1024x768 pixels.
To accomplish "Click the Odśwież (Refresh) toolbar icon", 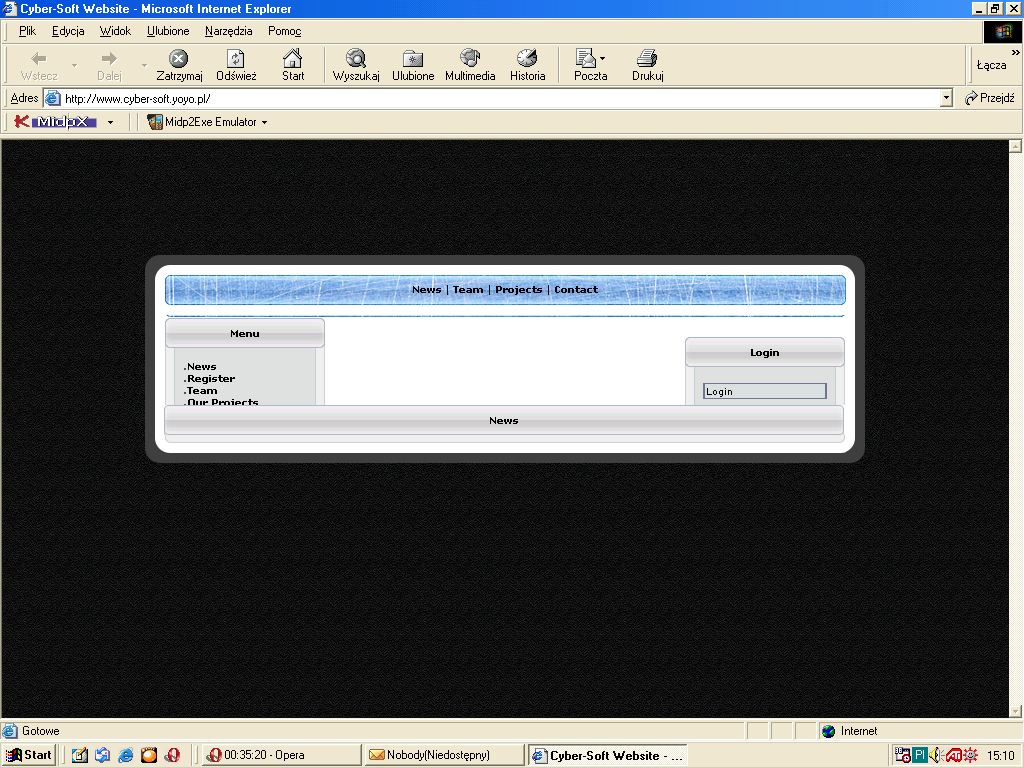I will click(236, 59).
